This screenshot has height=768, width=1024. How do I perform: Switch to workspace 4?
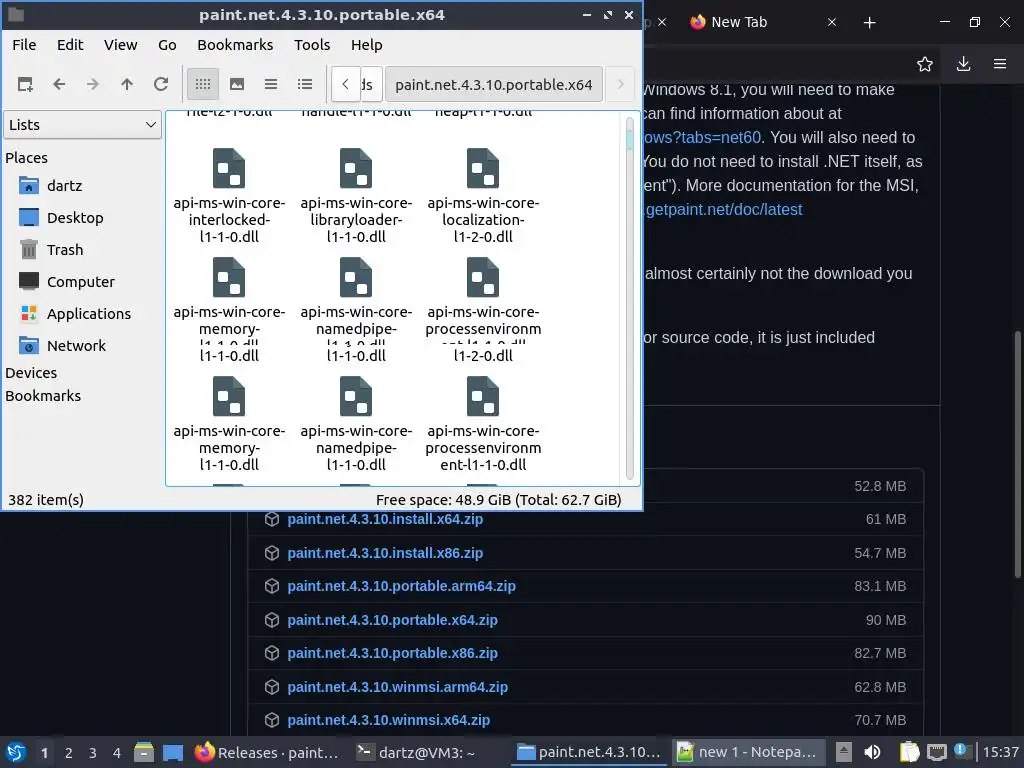(117, 753)
